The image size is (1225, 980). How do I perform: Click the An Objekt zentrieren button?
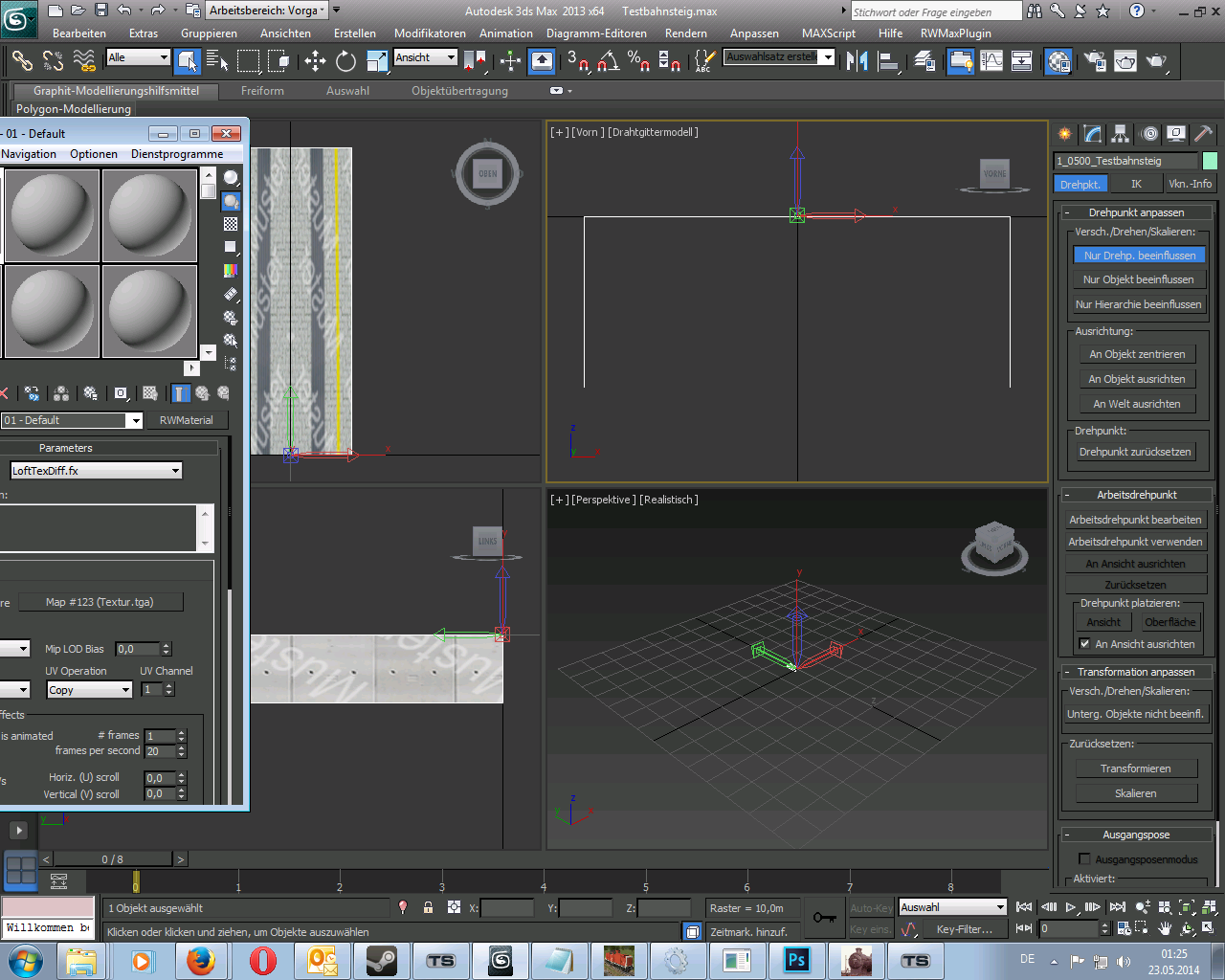click(x=1137, y=354)
